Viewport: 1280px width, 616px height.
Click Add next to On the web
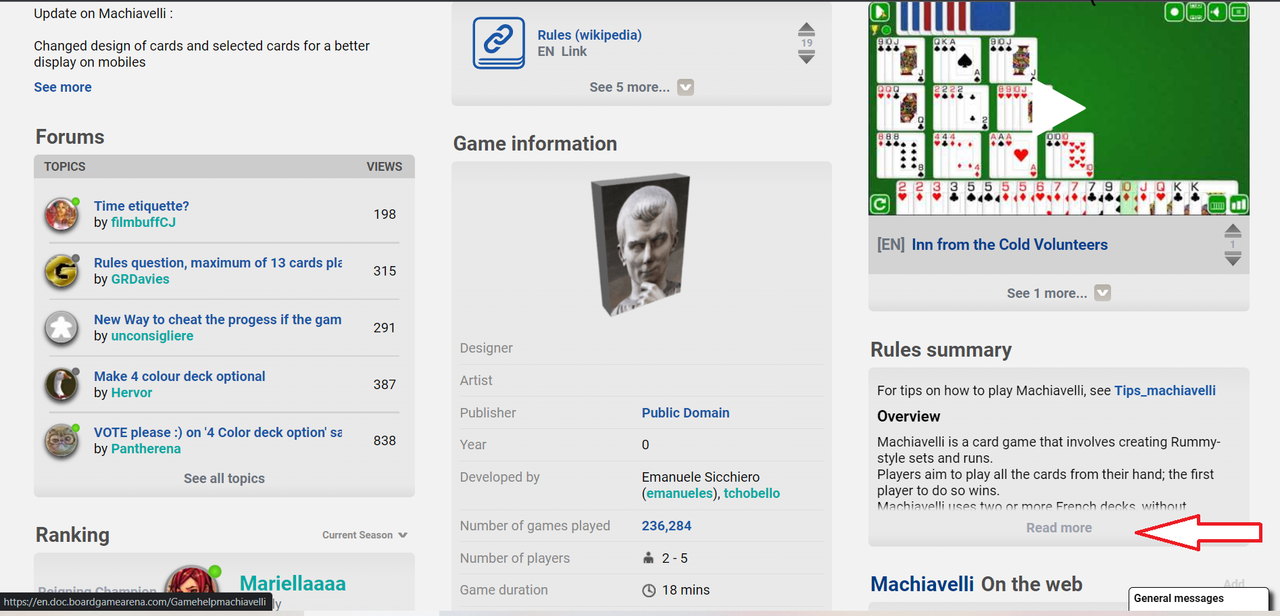pos(1234,584)
